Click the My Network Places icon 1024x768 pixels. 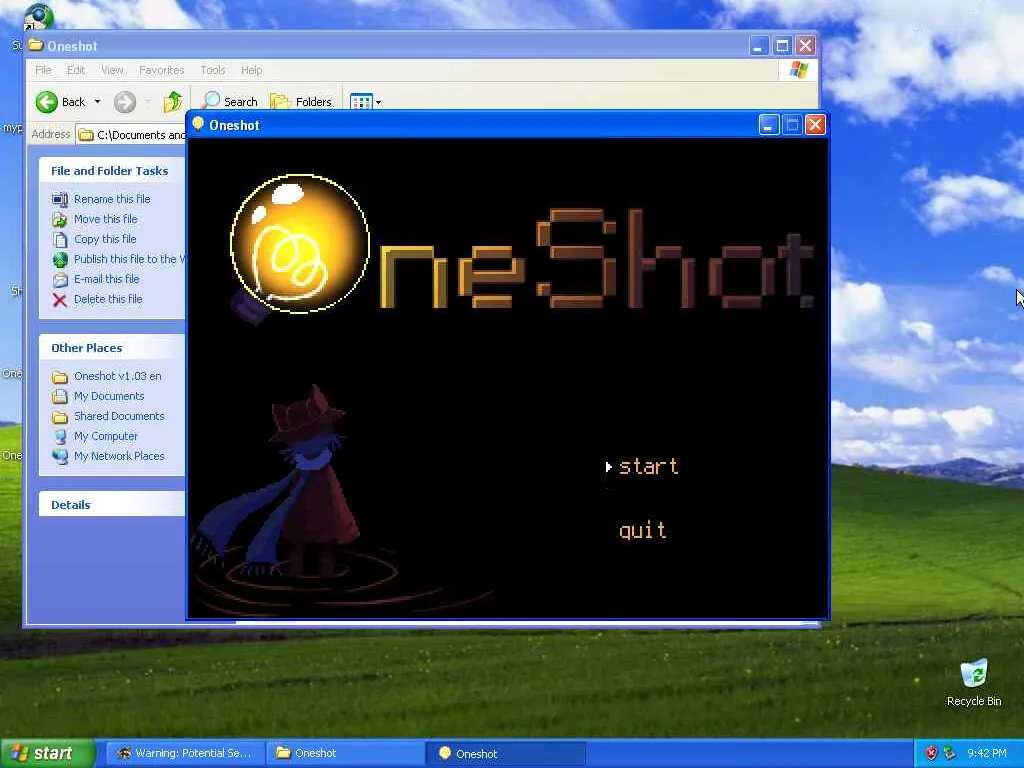pos(60,456)
